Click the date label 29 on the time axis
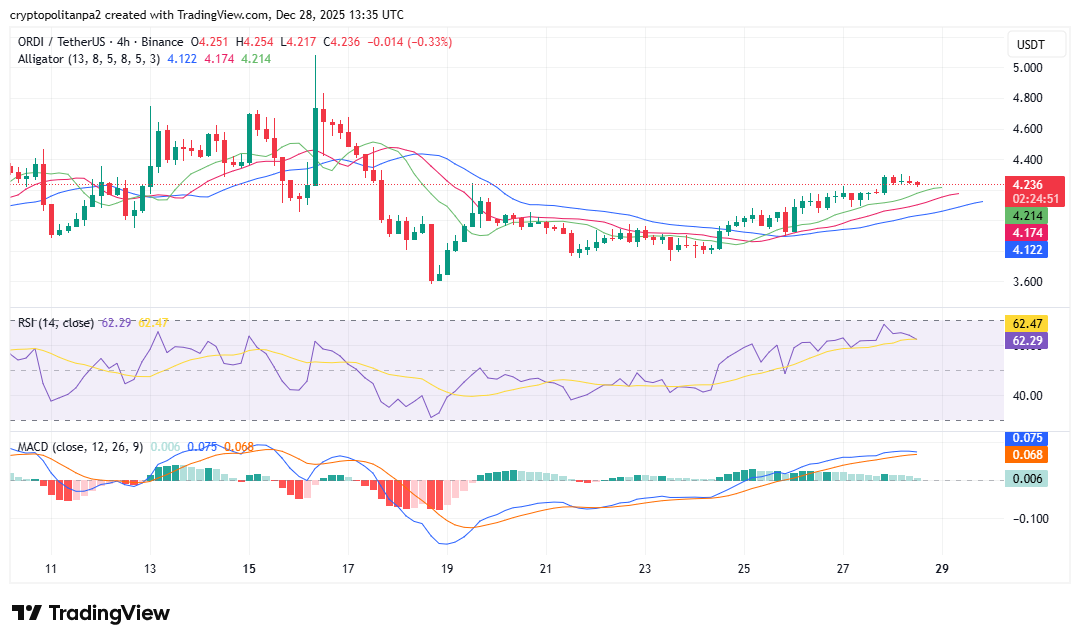Image resolution: width=1080 pixels, height=643 pixels. (x=940, y=568)
